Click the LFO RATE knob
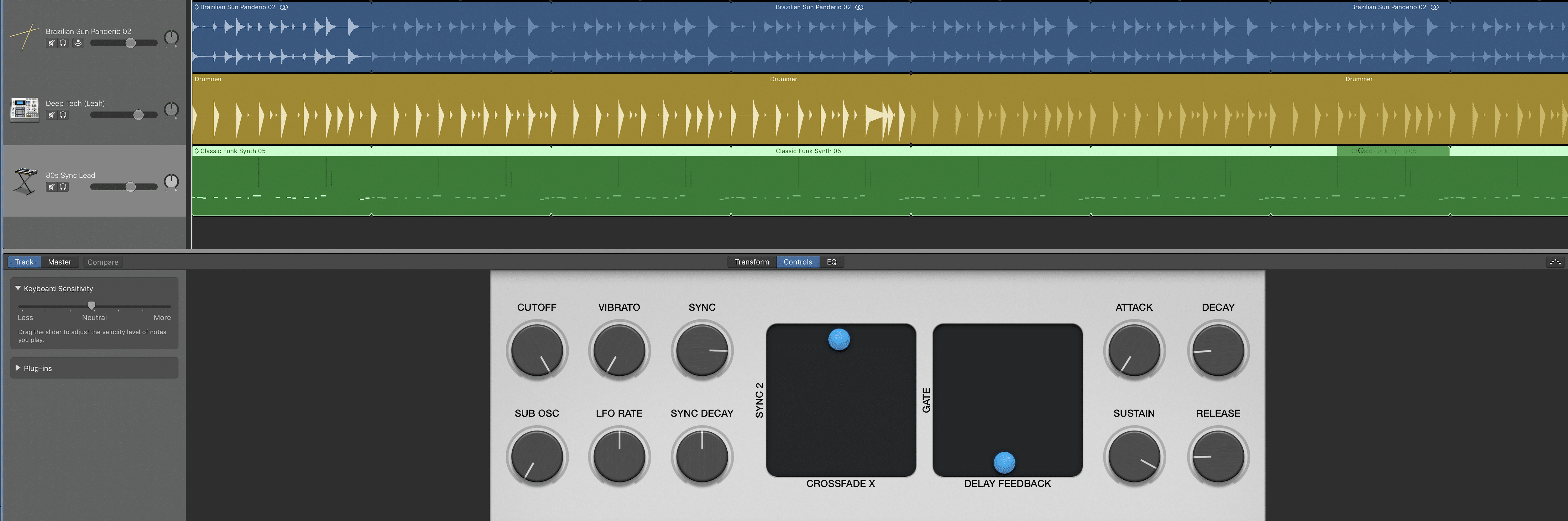 (x=619, y=456)
